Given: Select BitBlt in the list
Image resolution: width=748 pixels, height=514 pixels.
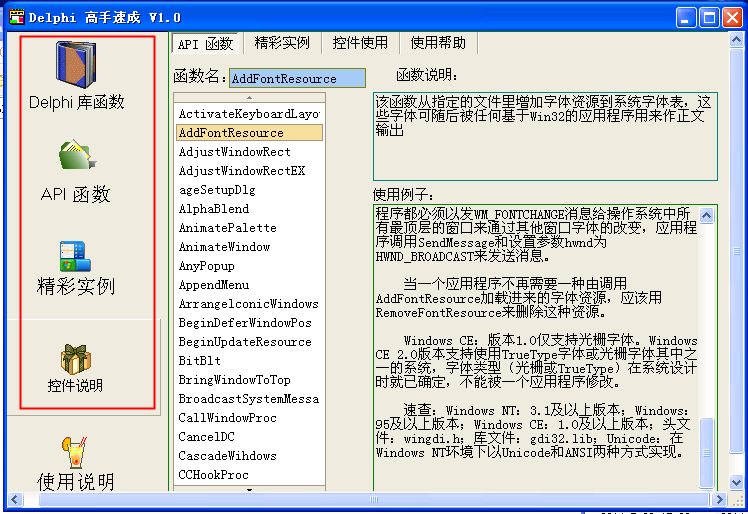Looking at the screenshot, I should pyautogui.click(x=249, y=361).
